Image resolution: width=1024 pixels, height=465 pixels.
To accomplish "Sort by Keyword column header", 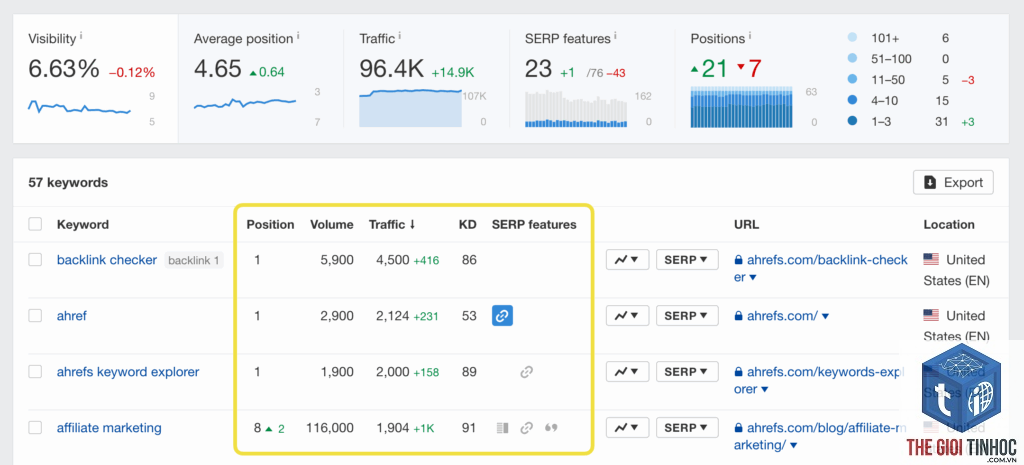I will (x=83, y=225).
